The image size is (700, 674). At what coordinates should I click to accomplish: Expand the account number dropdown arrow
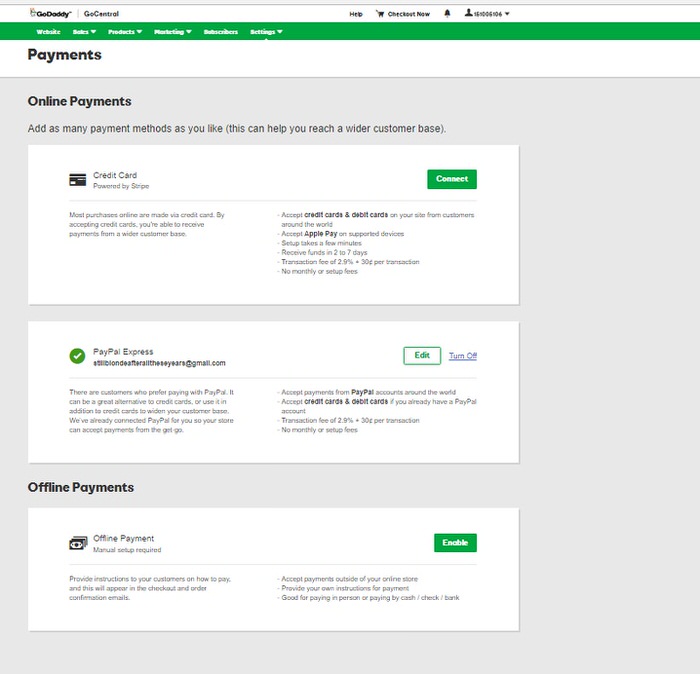[507, 14]
